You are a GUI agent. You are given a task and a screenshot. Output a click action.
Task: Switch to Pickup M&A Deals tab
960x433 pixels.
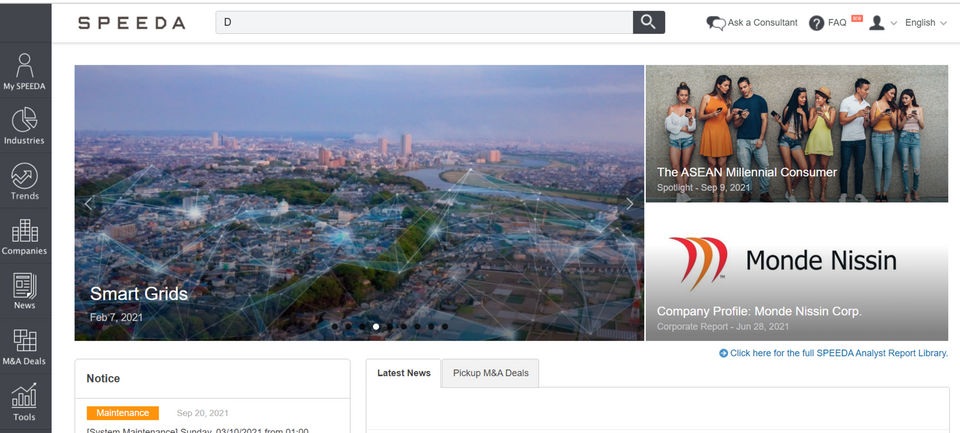(x=490, y=373)
